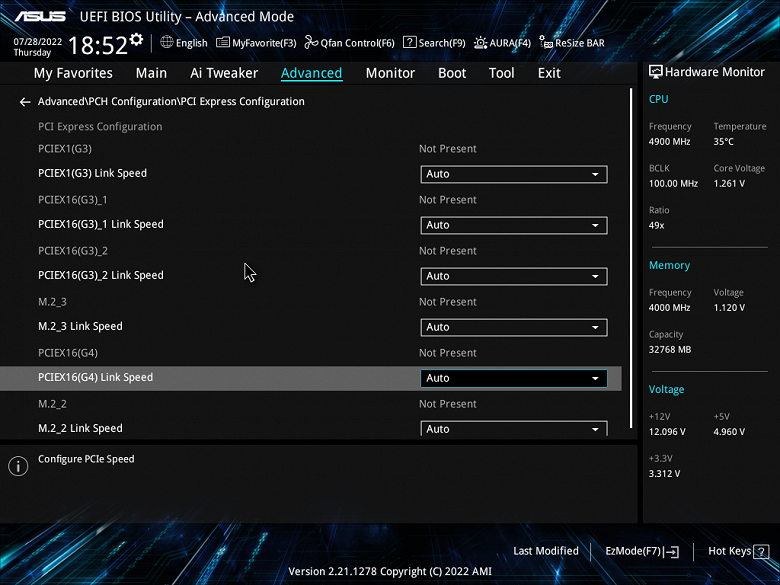780x585 pixels.
Task: Click CPU frequency value 4900 MHz
Action: click(x=669, y=142)
